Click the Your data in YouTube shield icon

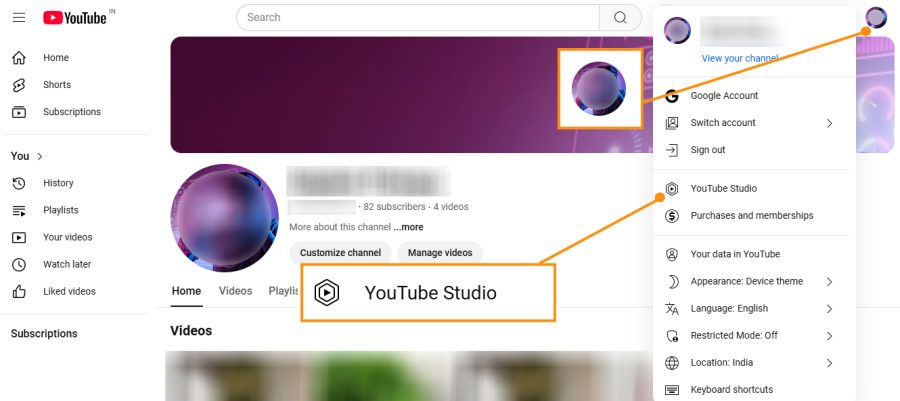click(x=672, y=254)
